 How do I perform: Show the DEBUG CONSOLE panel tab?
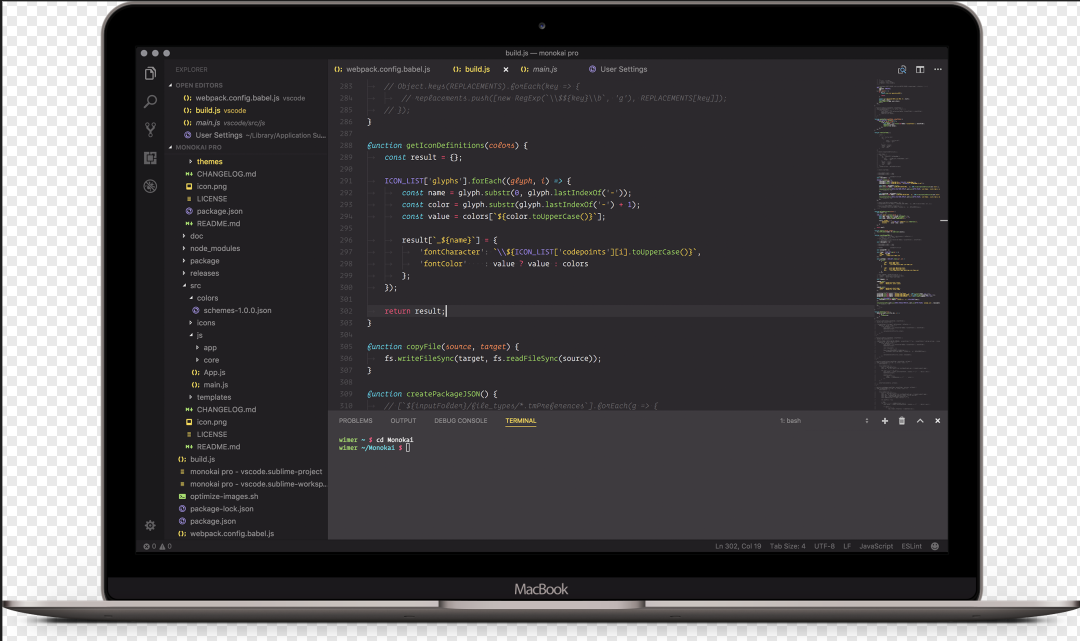point(460,421)
